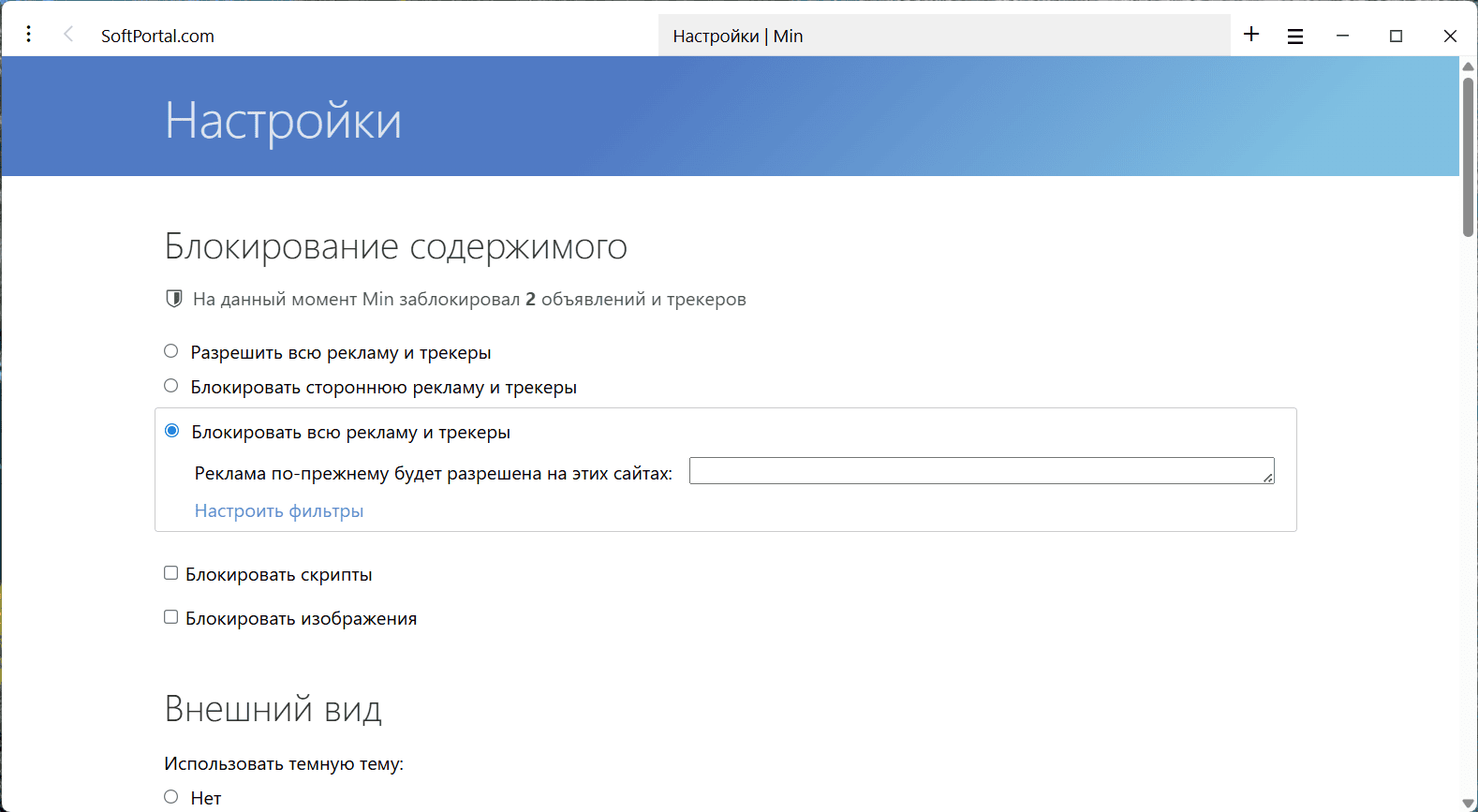
Task: Enable Блокировать изображения checkbox
Action: click(170, 617)
